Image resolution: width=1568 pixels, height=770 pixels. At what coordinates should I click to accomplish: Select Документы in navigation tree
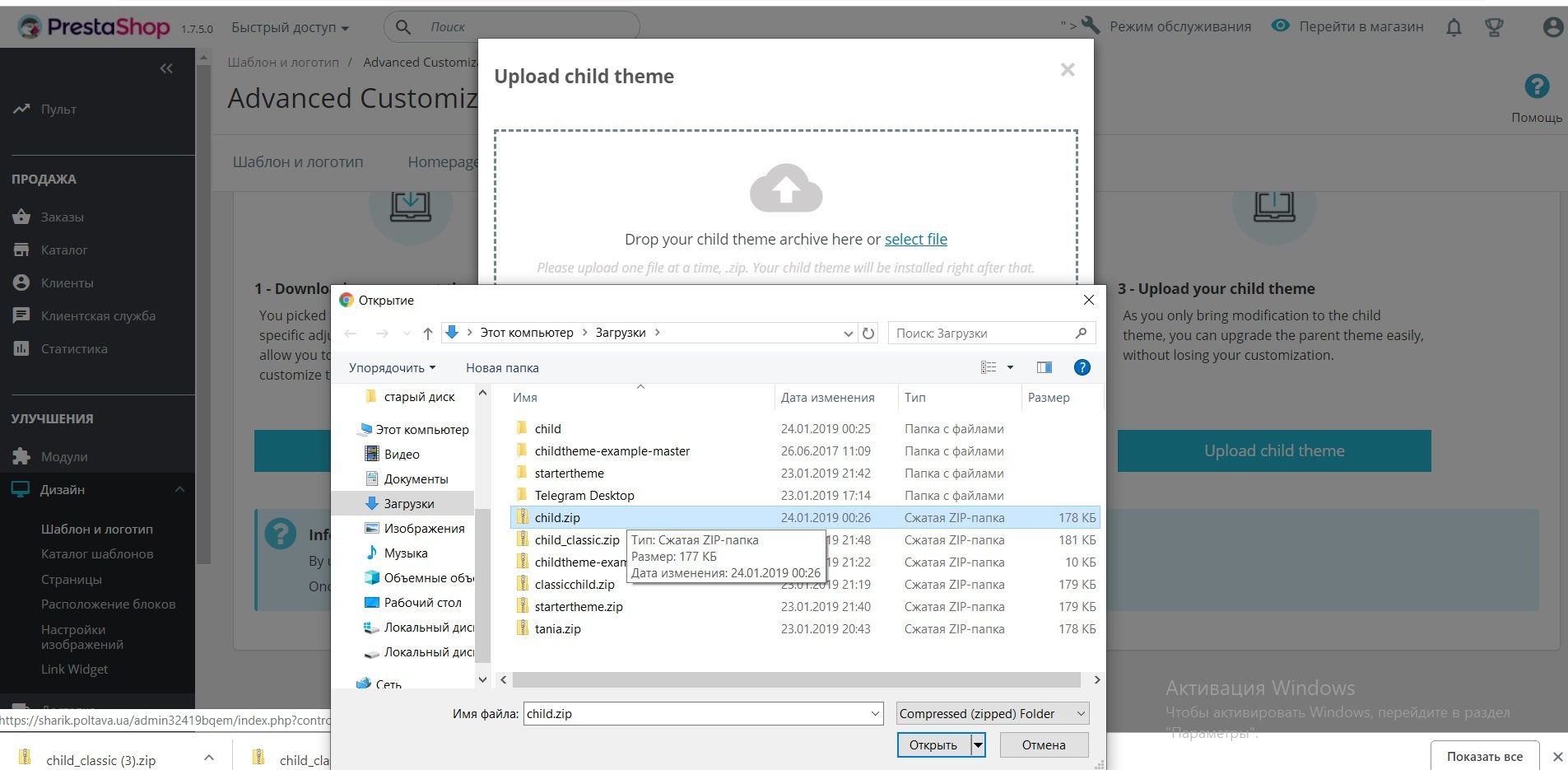click(407, 478)
